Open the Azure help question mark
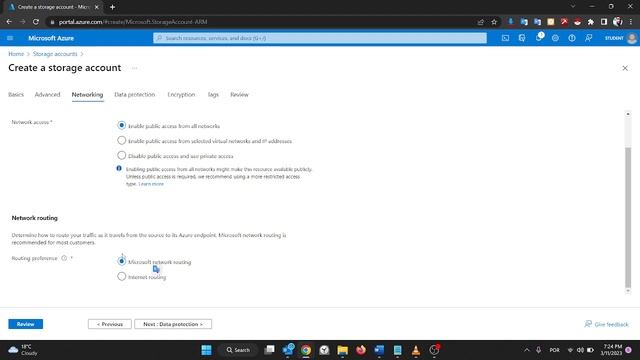This screenshot has height=360, width=640. 572,38
